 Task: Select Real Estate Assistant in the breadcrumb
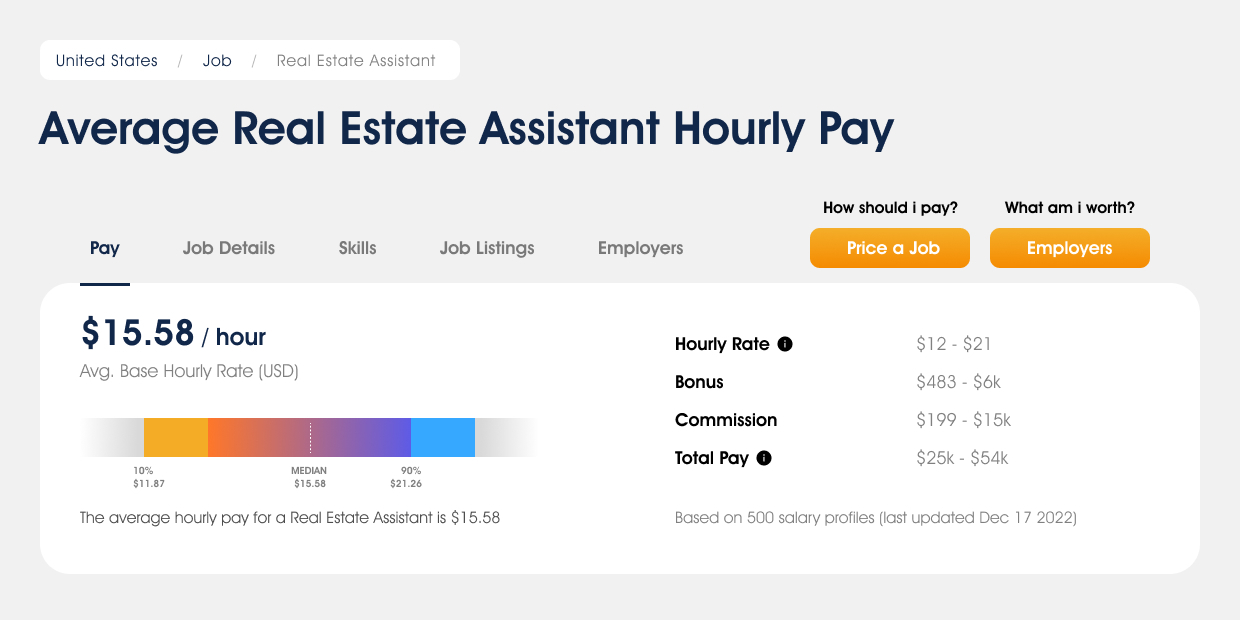click(356, 60)
